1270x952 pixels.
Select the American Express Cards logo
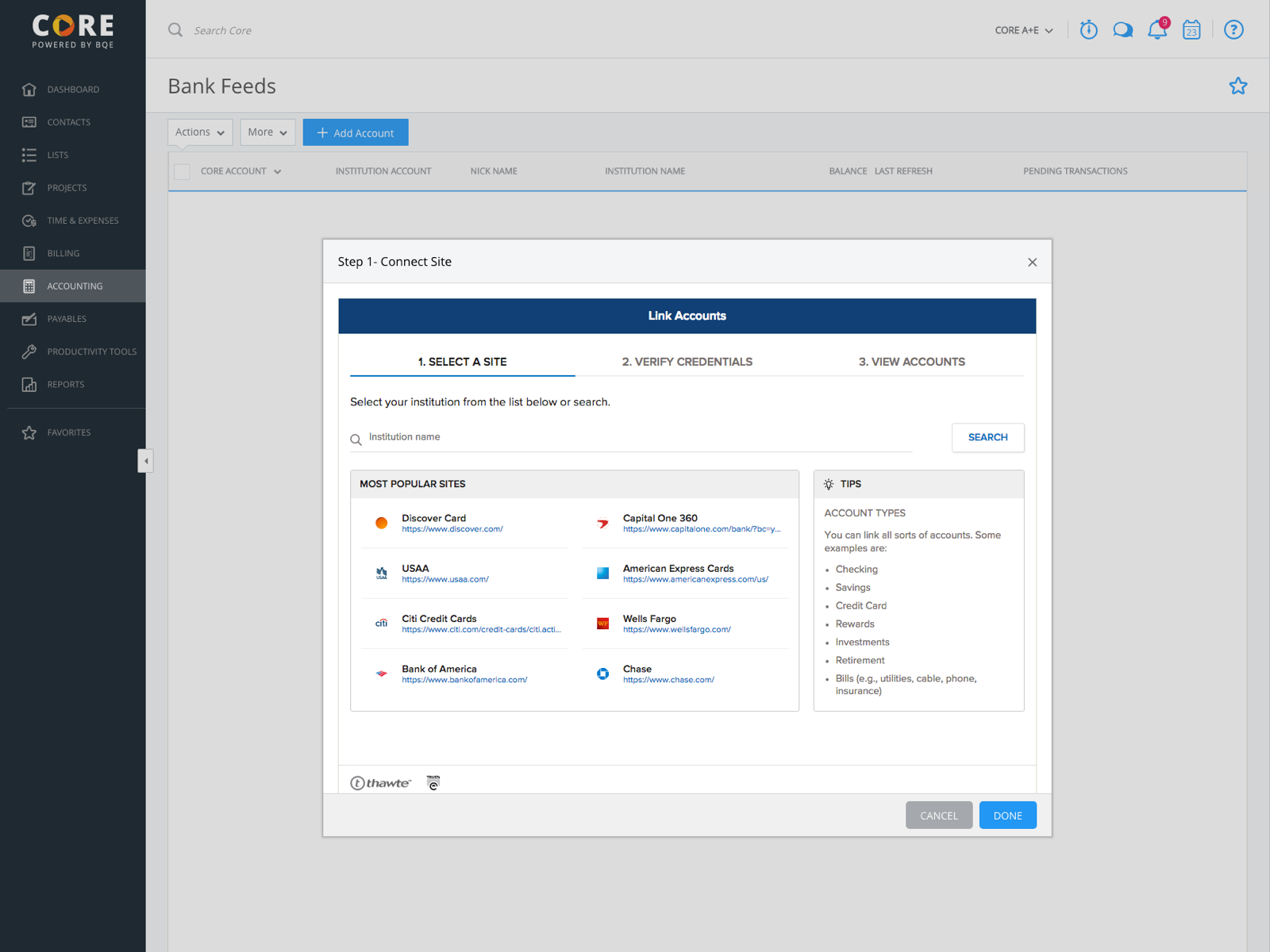603,574
